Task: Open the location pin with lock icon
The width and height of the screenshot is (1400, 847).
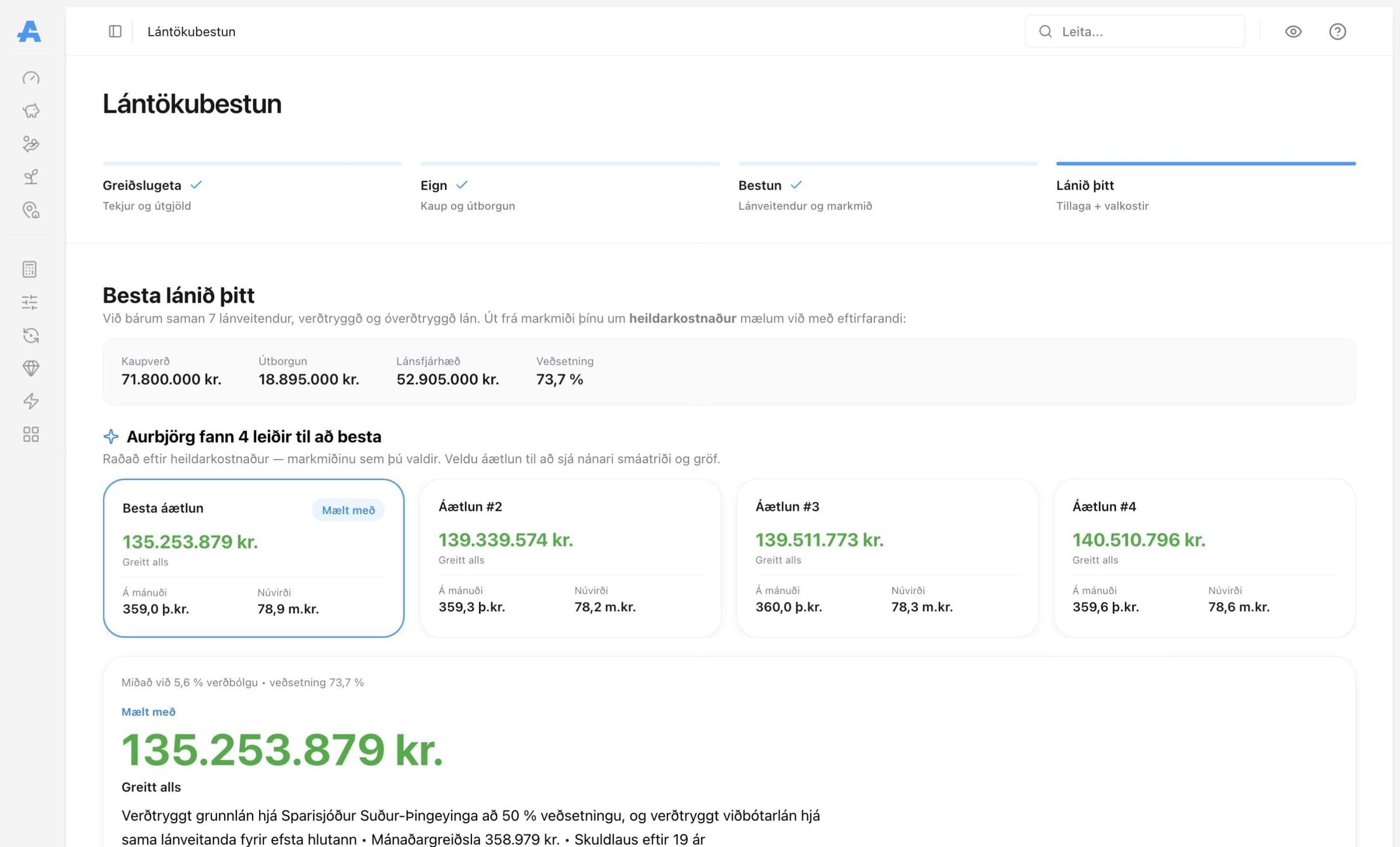Action: point(31,209)
